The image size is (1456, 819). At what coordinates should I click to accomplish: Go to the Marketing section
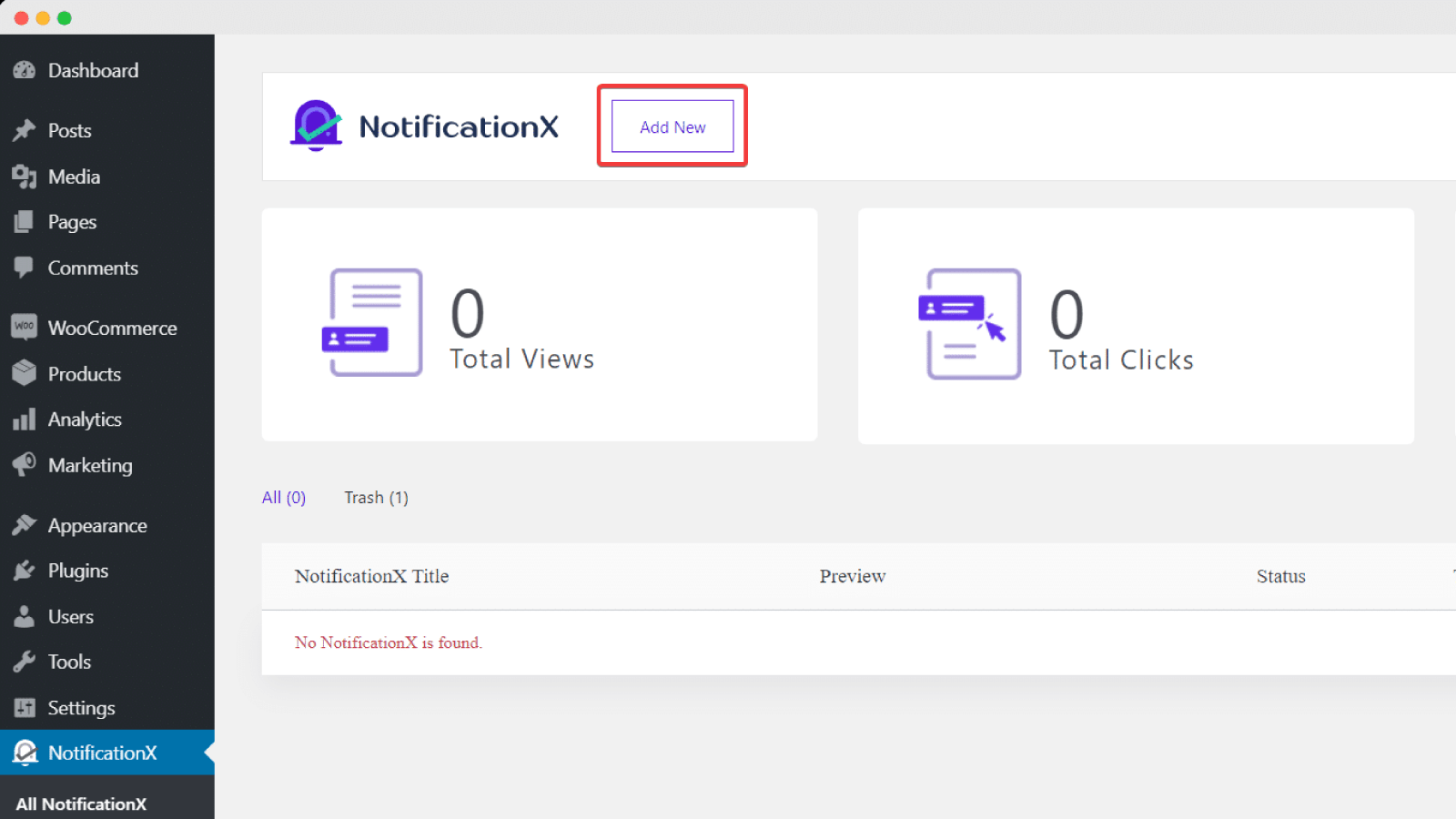(107, 465)
